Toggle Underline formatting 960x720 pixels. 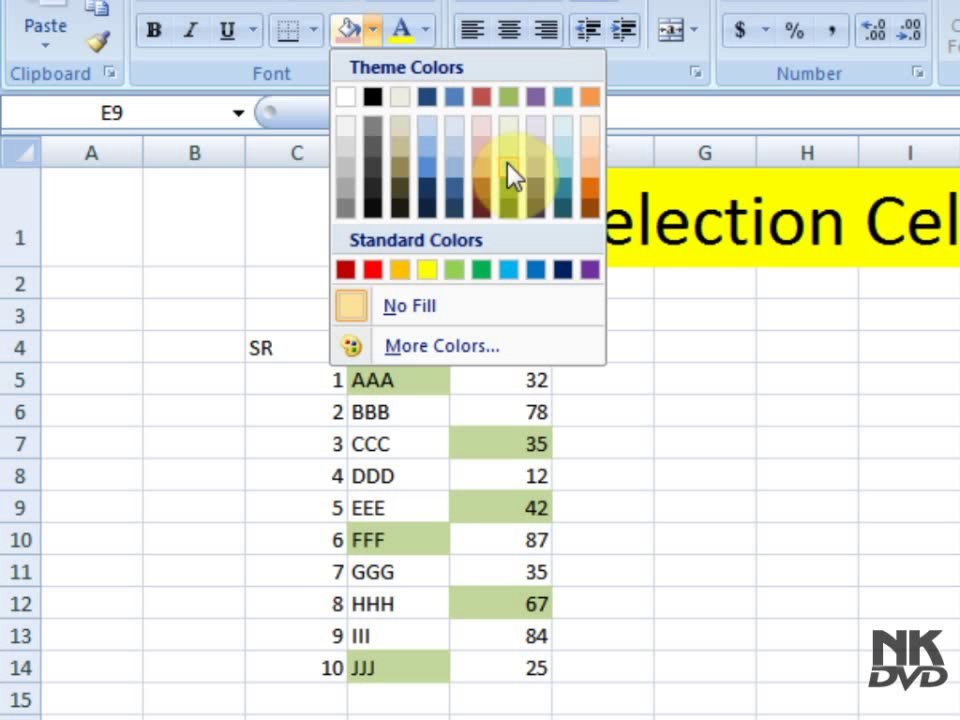227,29
